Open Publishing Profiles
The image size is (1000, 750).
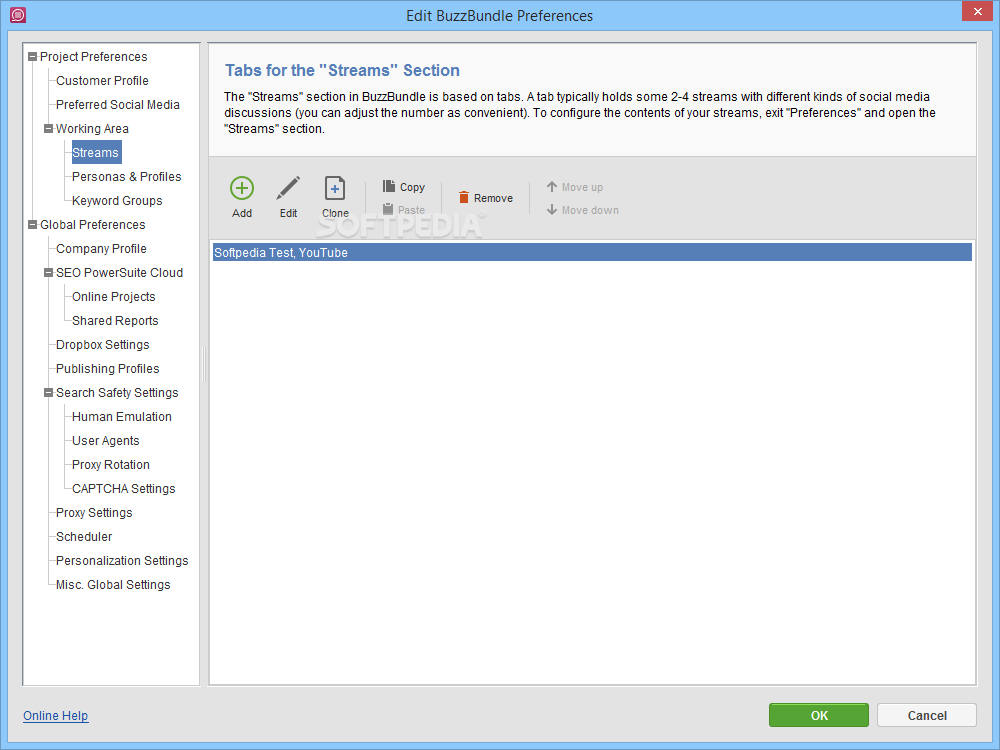pos(108,369)
